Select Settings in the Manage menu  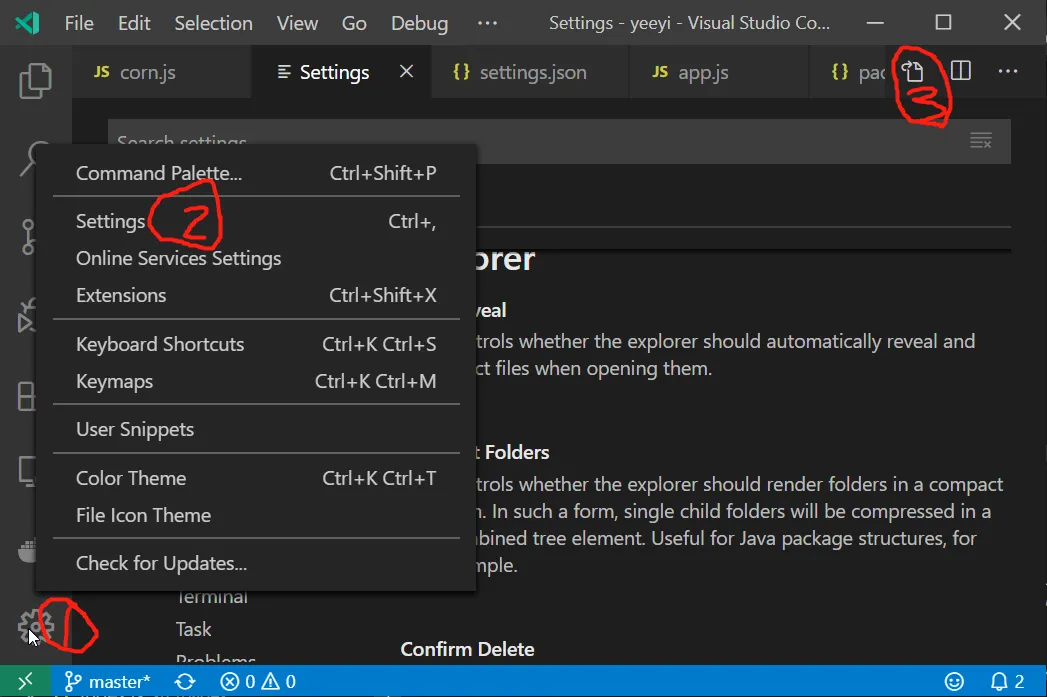(x=256, y=221)
